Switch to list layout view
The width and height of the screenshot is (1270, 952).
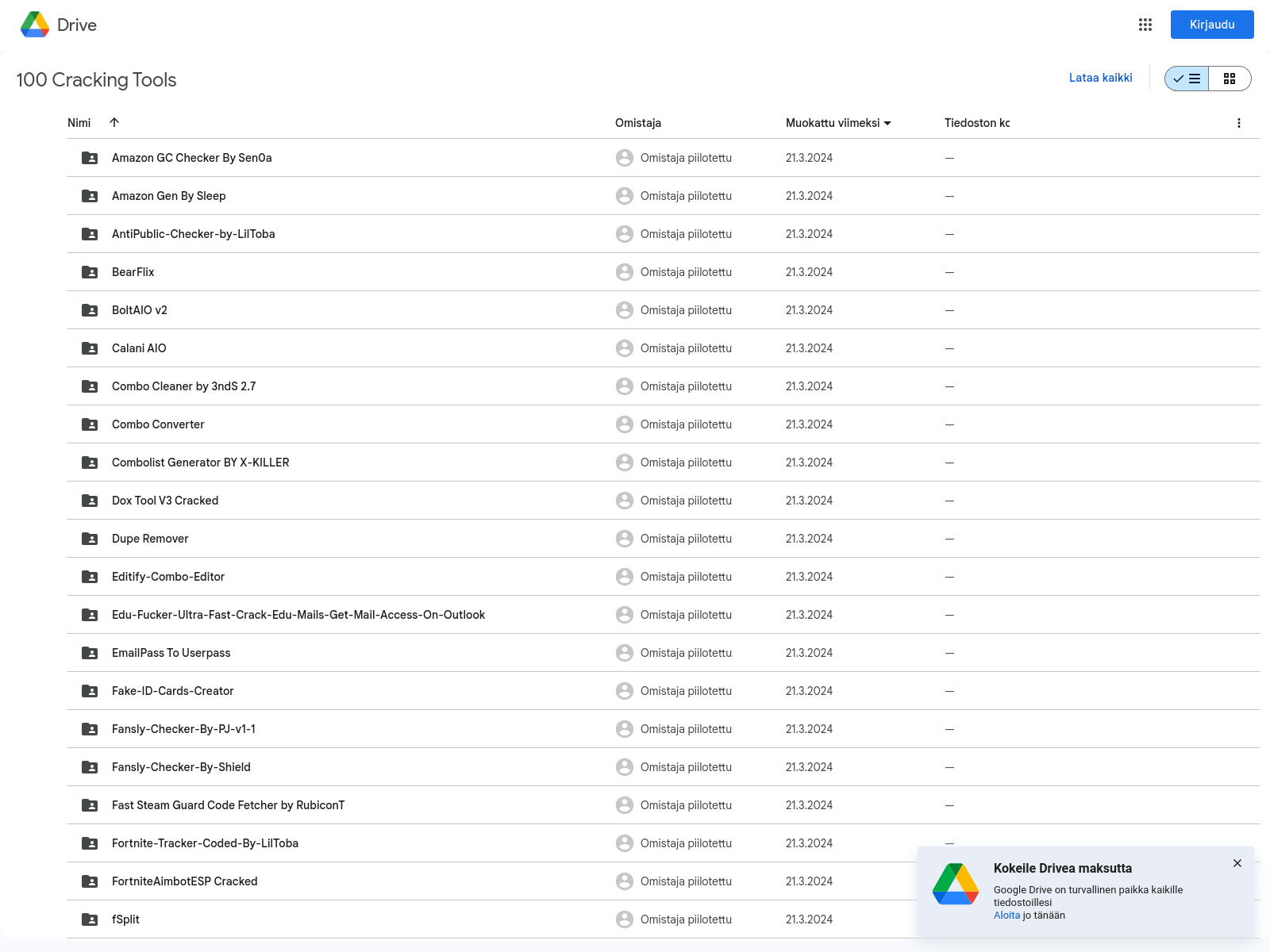(x=1187, y=79)
